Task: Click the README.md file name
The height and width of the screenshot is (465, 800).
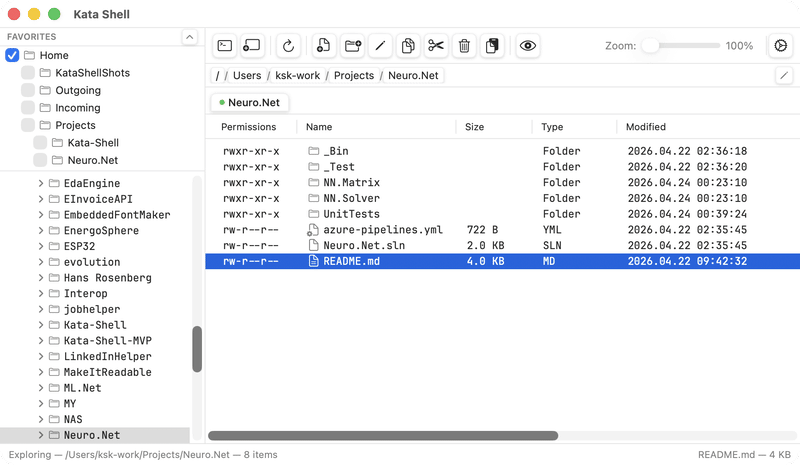Action: 352,261
